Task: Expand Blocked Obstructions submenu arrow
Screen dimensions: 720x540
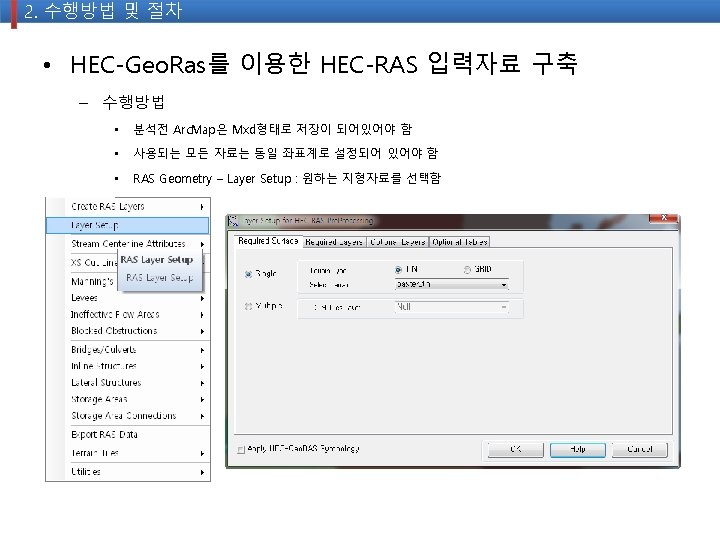Action: 202,331
